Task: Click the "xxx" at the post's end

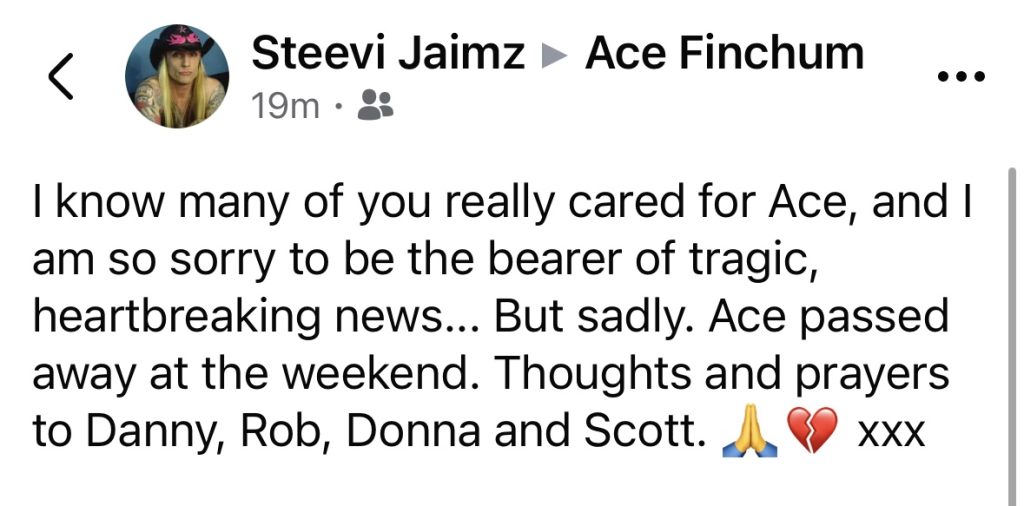Action: coord(890,433)
